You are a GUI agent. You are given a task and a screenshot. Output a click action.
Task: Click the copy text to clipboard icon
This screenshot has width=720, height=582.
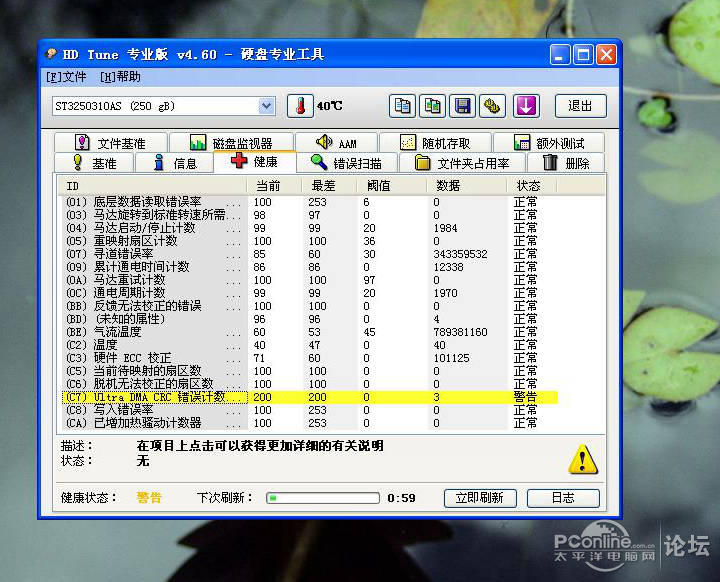click(x=403, y=106)
